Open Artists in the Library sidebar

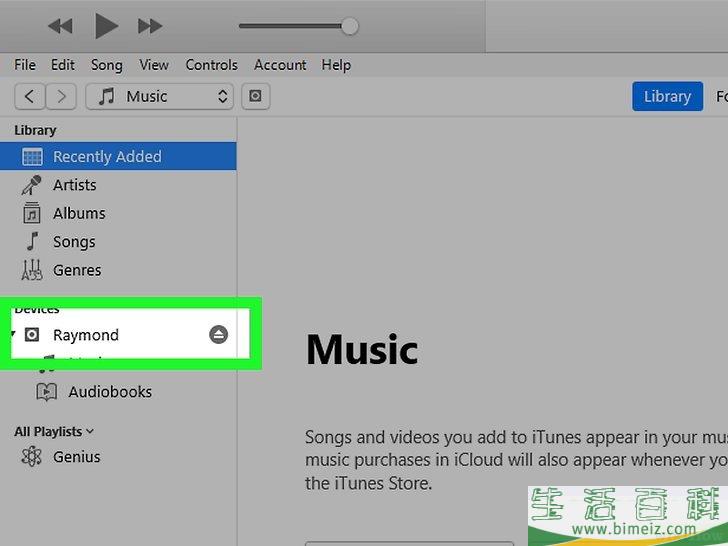point(74,185)
